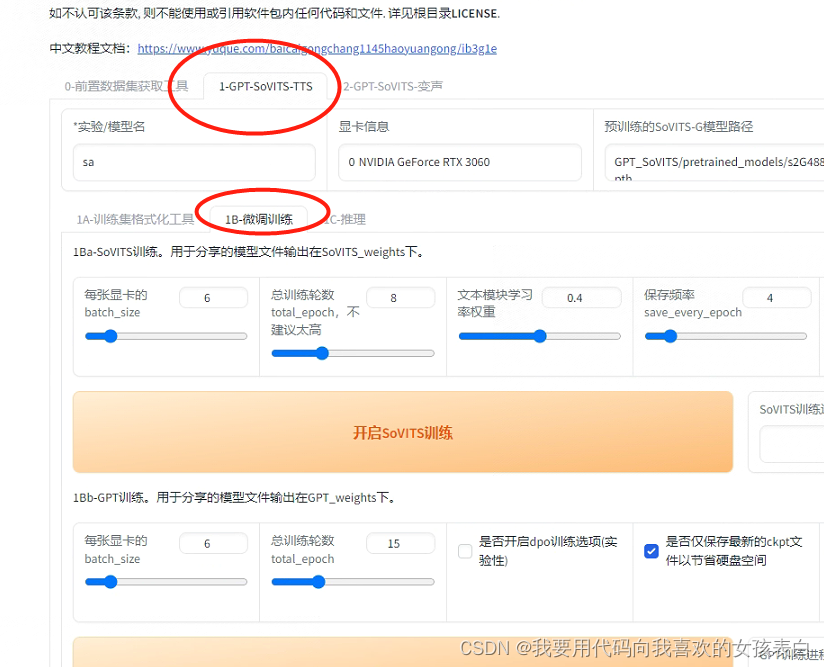Adjust the 文本模块学习率权重 slider

[x=540, y=336]
